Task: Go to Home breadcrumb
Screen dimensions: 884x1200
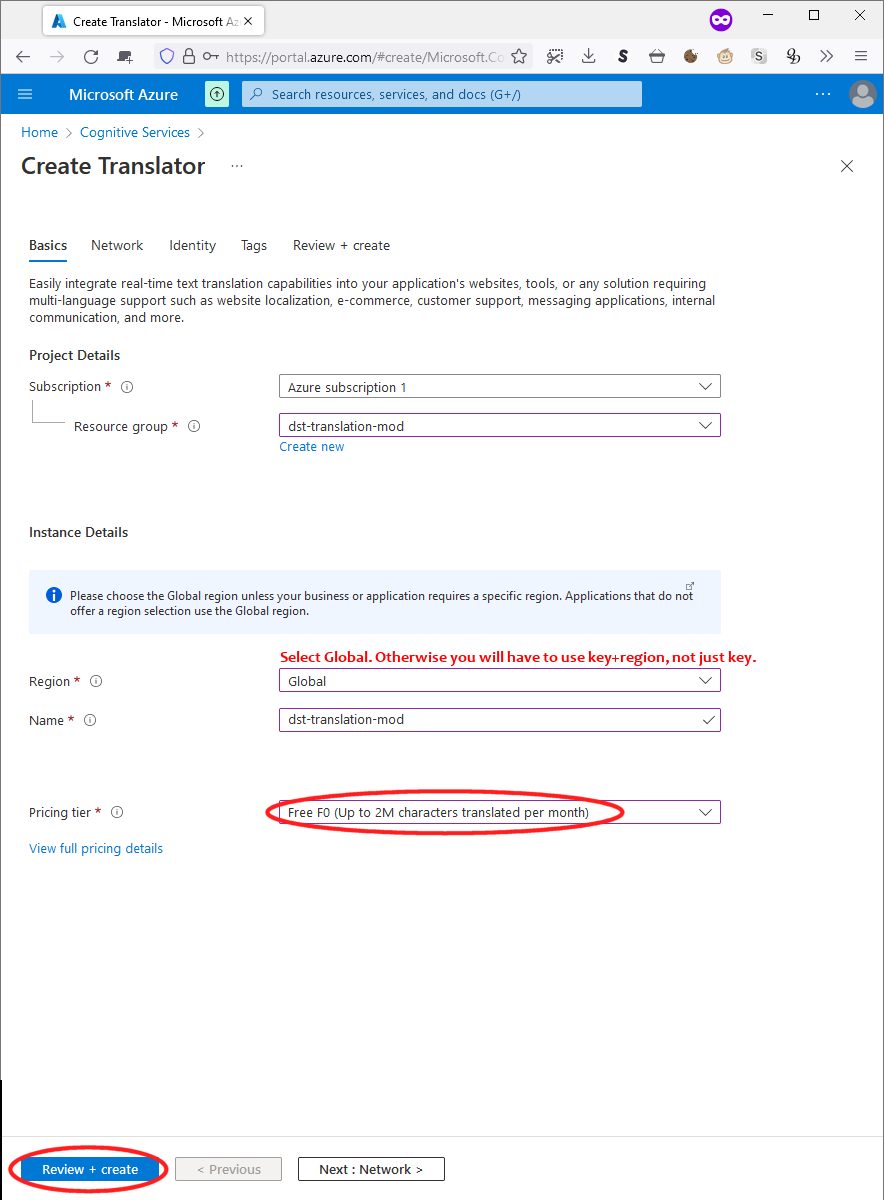Action: pyautogui.click(x=40, y=133)
